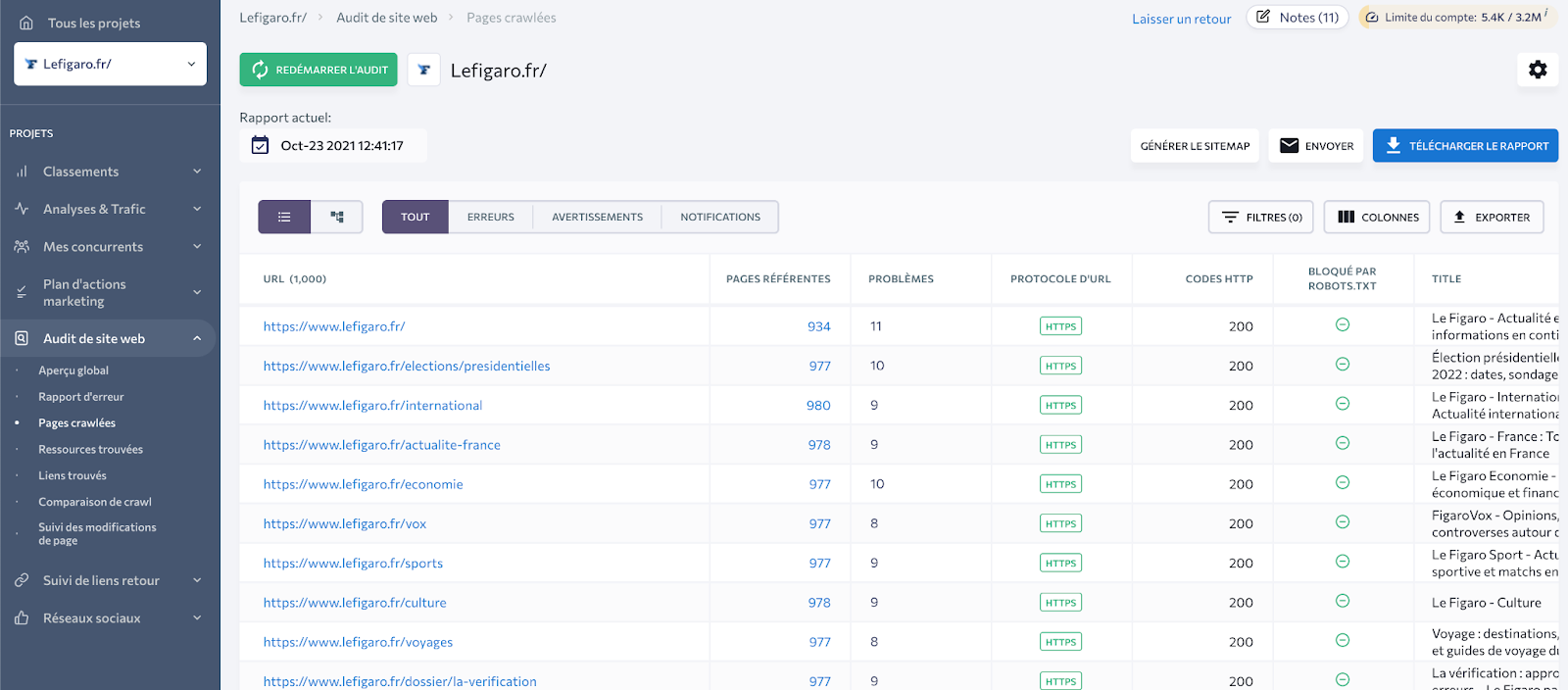Open the lefigaro.fr/culture URL link
This screenshot has width=1568, height=690.
click(x=355, y=603)
